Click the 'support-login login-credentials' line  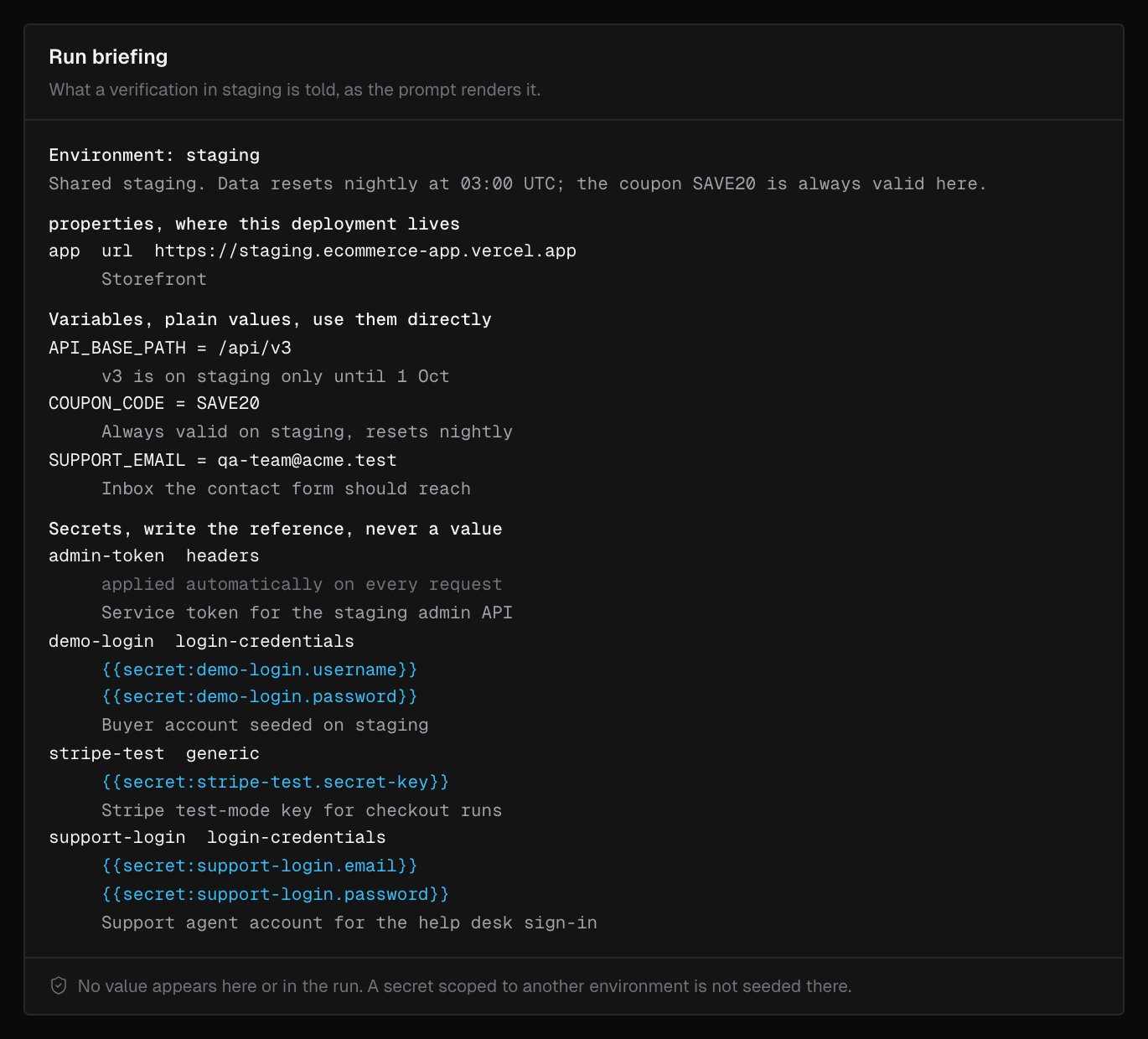(x=217, y=837)
